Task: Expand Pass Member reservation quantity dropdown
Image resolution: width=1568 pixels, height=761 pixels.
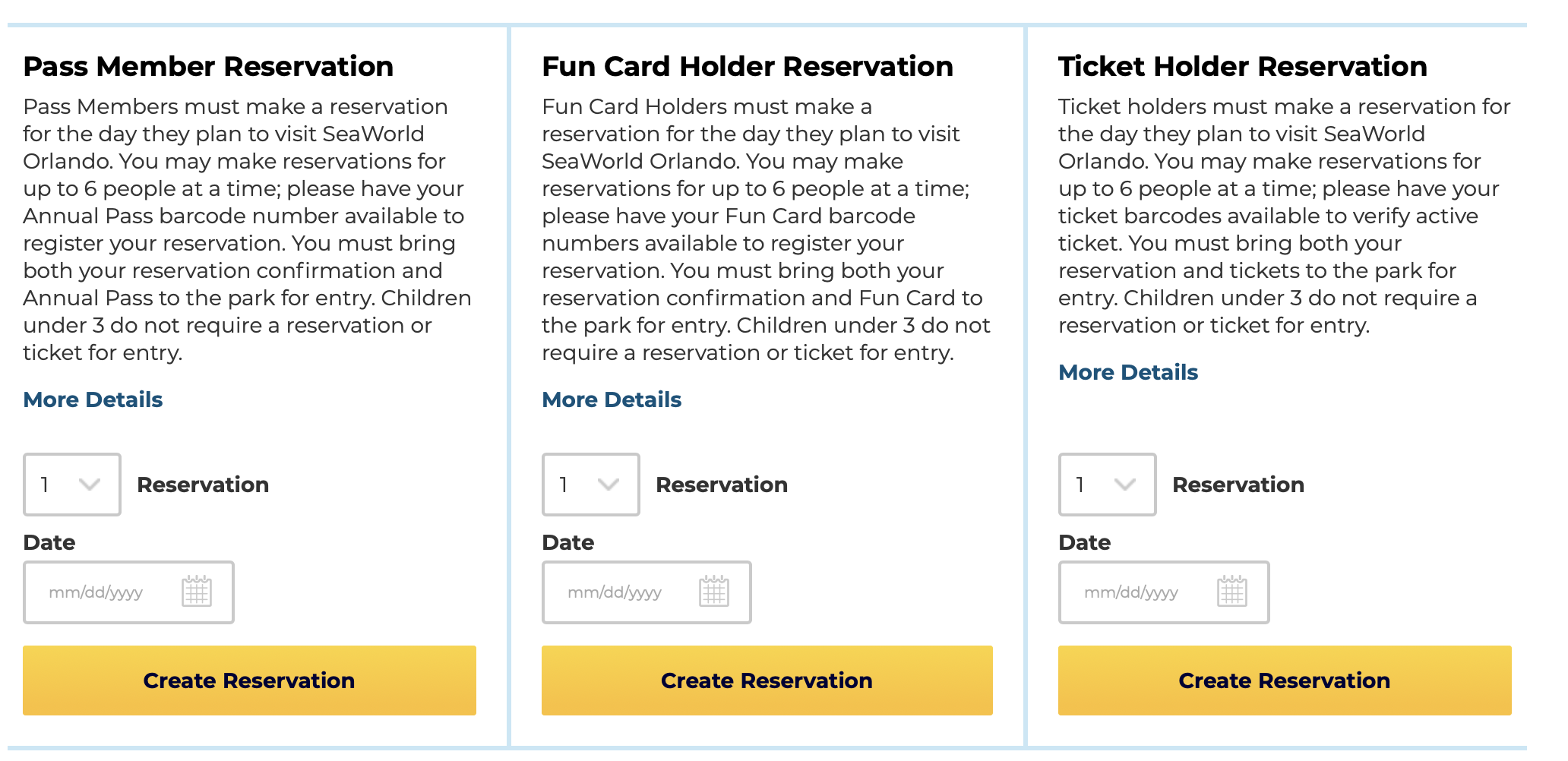Action: (72, 485)
